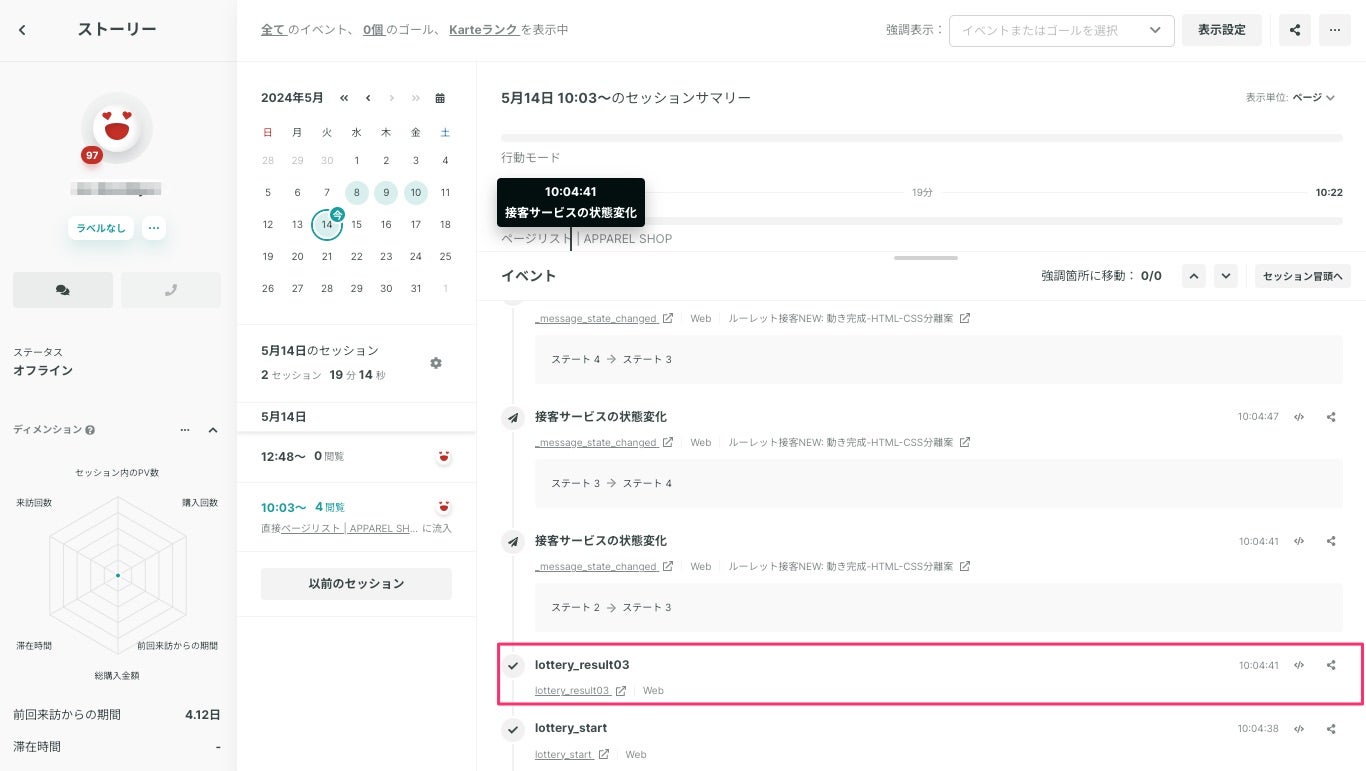Click the session timeline bar under 行動モード

click(922, 220)
